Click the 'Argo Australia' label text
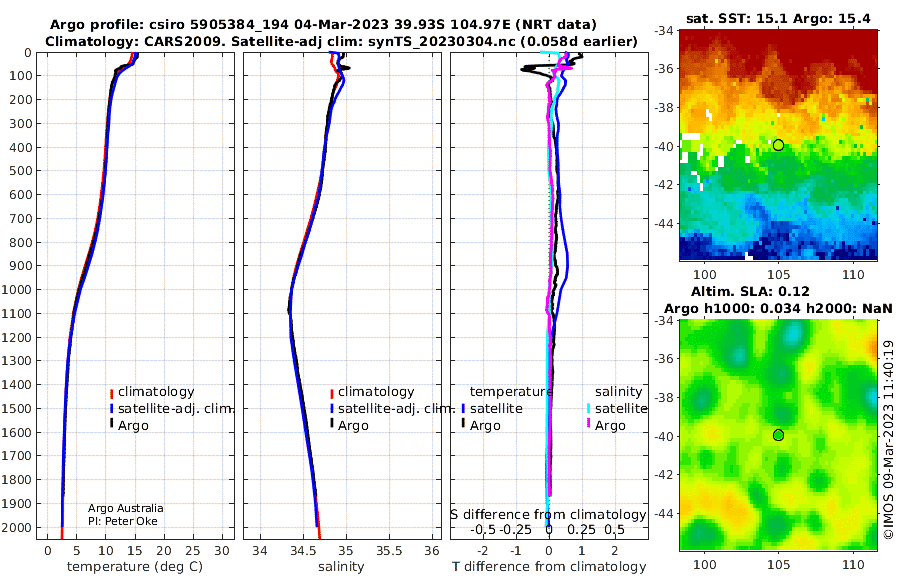The image size is (900, 580). [125, 508]
